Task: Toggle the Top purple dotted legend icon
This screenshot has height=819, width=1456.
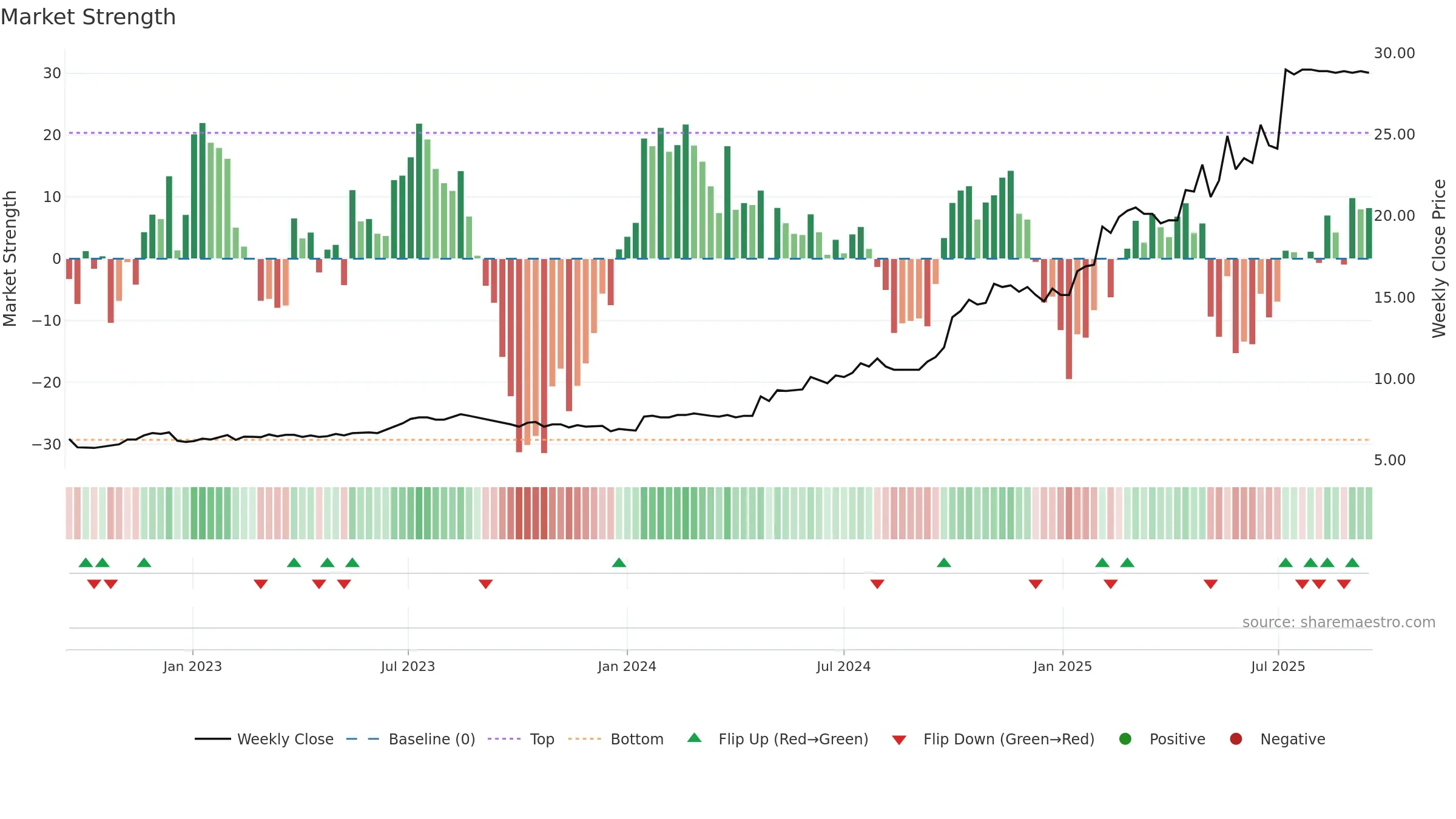Action: (504, 739)
